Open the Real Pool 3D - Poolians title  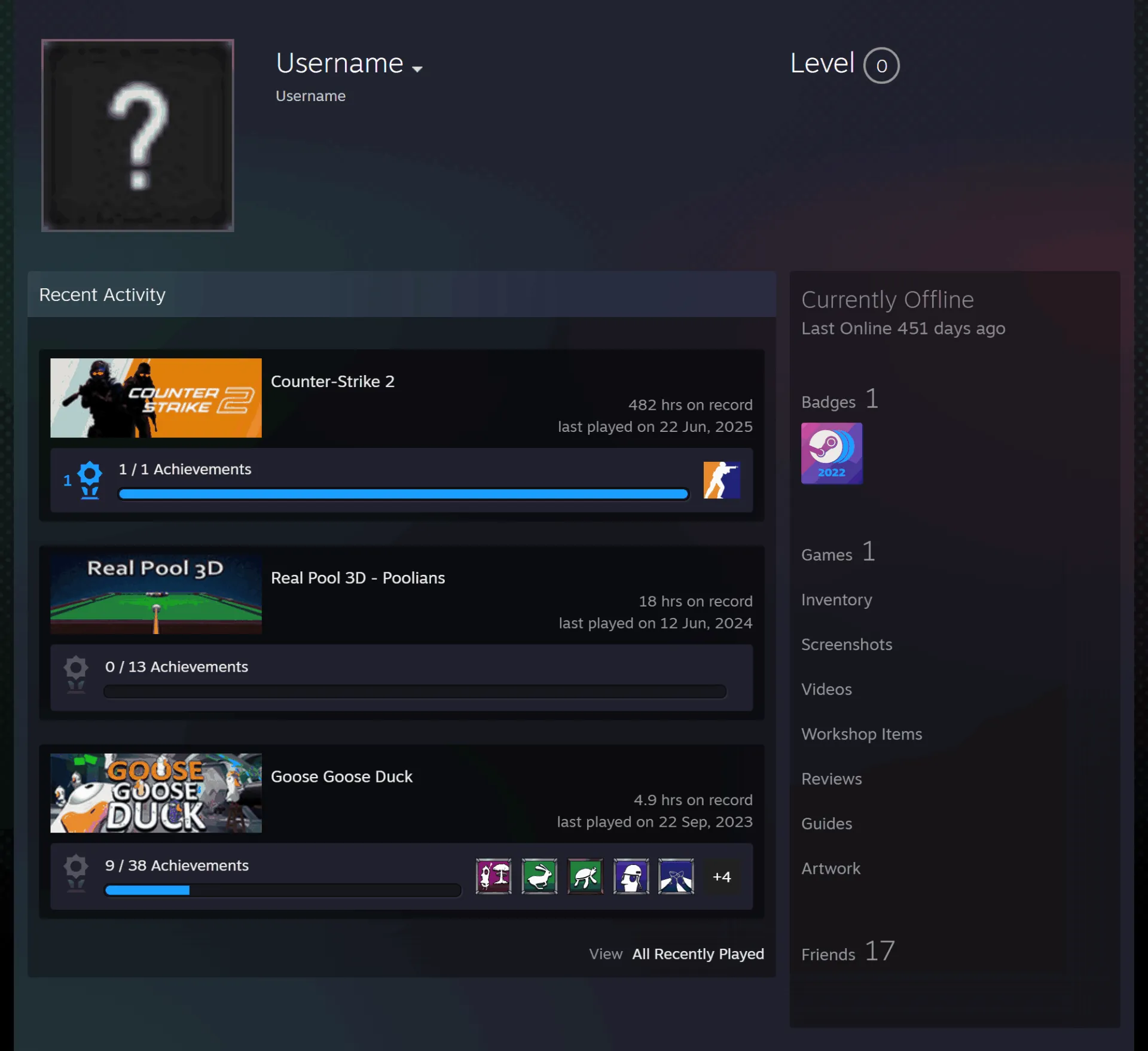358,578
